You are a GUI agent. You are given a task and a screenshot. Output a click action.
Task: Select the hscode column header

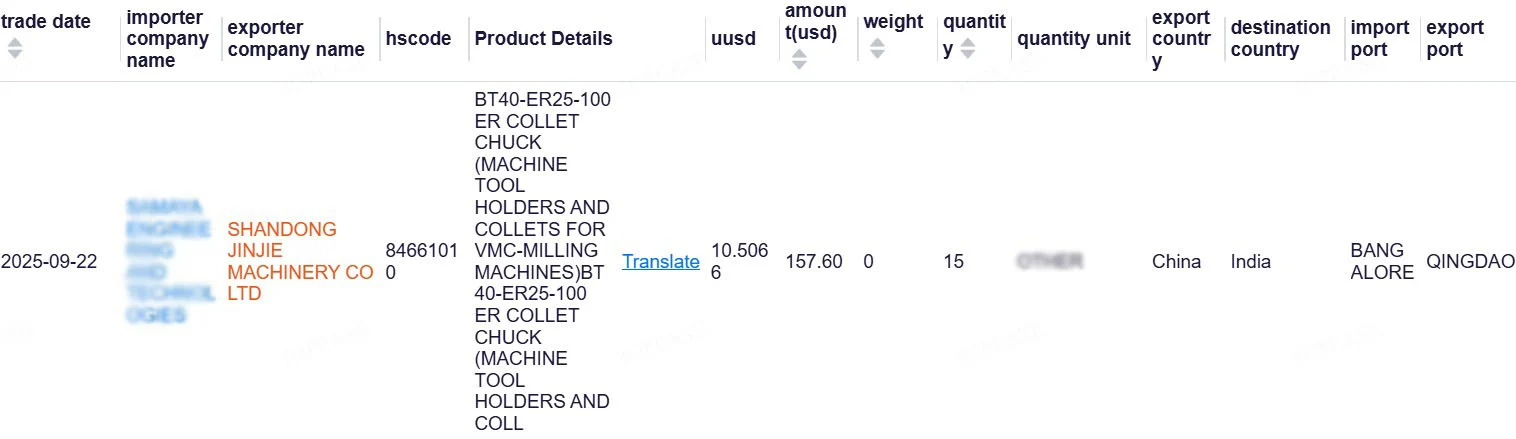coord(418,39)
